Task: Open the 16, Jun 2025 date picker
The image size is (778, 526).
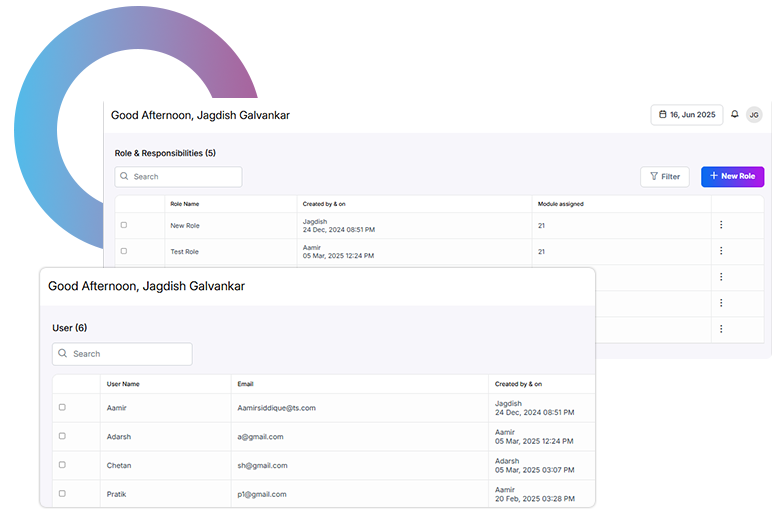Action: click(686, 115)
